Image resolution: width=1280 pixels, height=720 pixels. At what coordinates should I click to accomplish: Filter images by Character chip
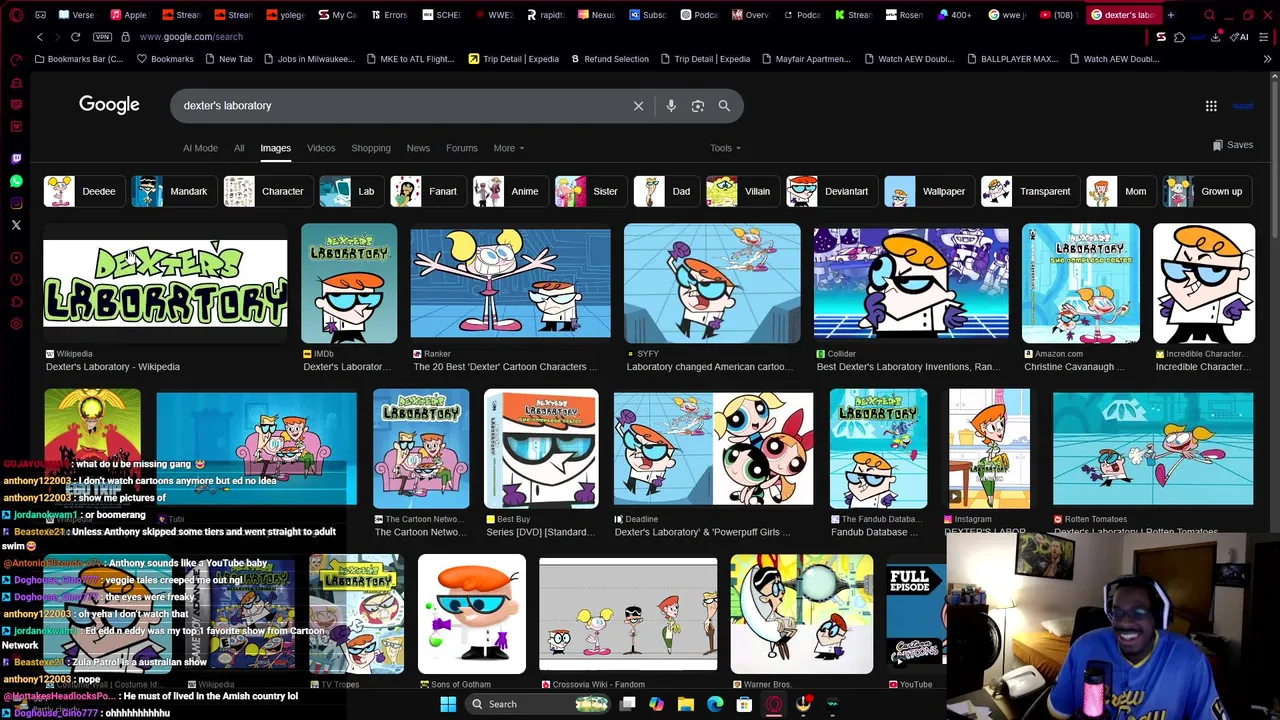[x=267, y=191]
